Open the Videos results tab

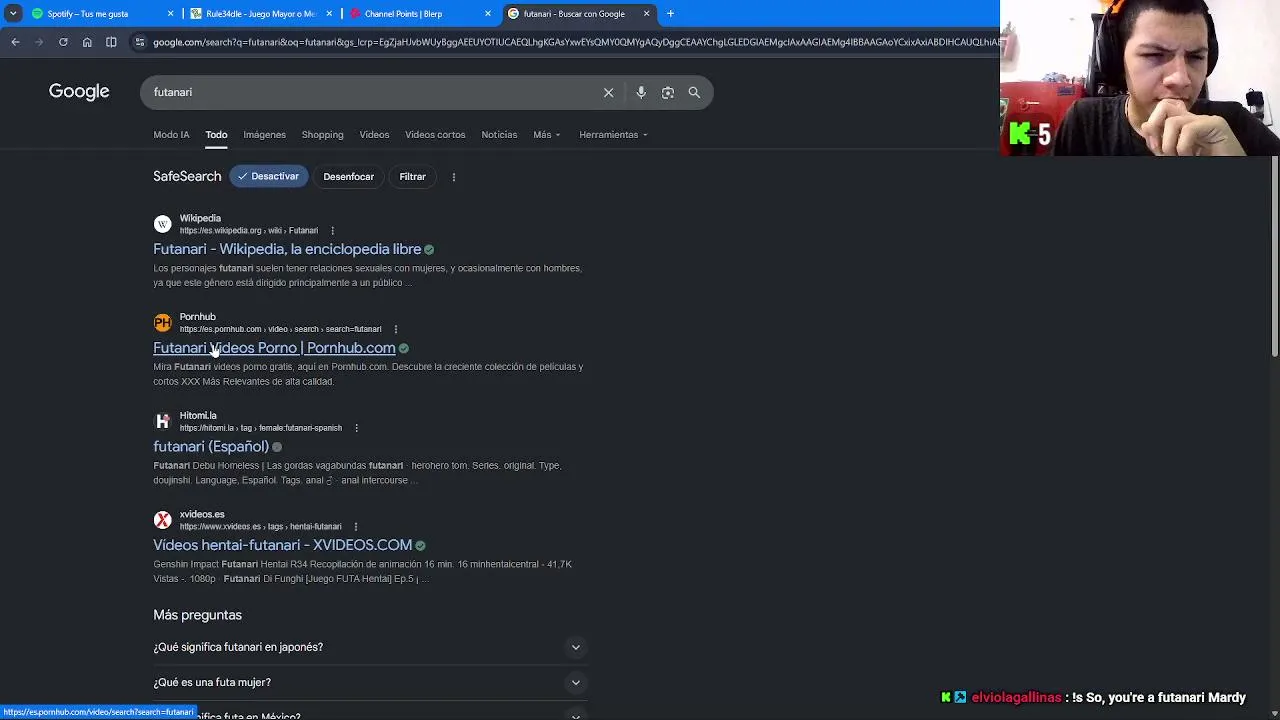[x=374, y=135]
